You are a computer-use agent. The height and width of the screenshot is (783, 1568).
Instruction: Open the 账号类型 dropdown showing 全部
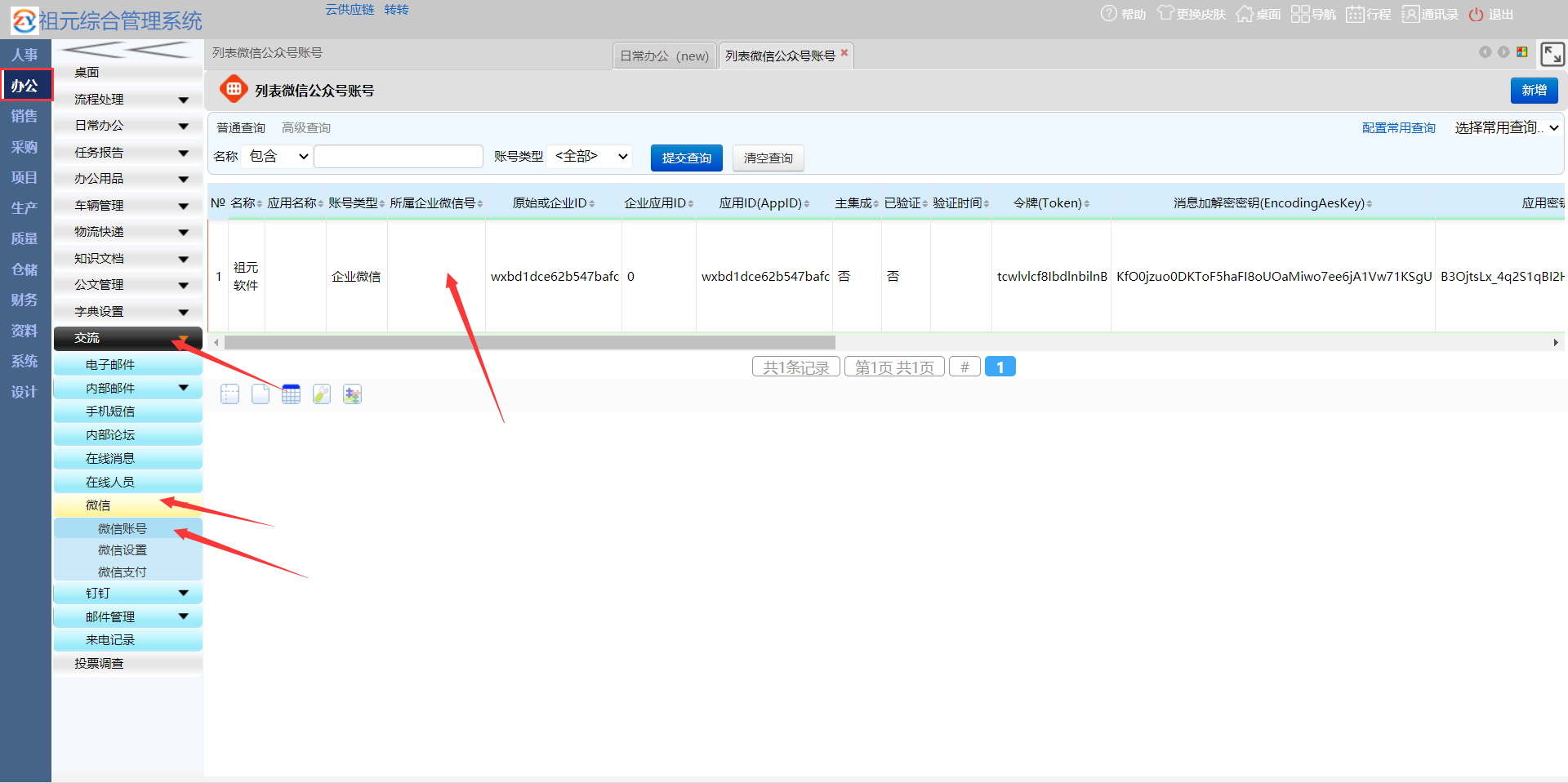point(590,157)
